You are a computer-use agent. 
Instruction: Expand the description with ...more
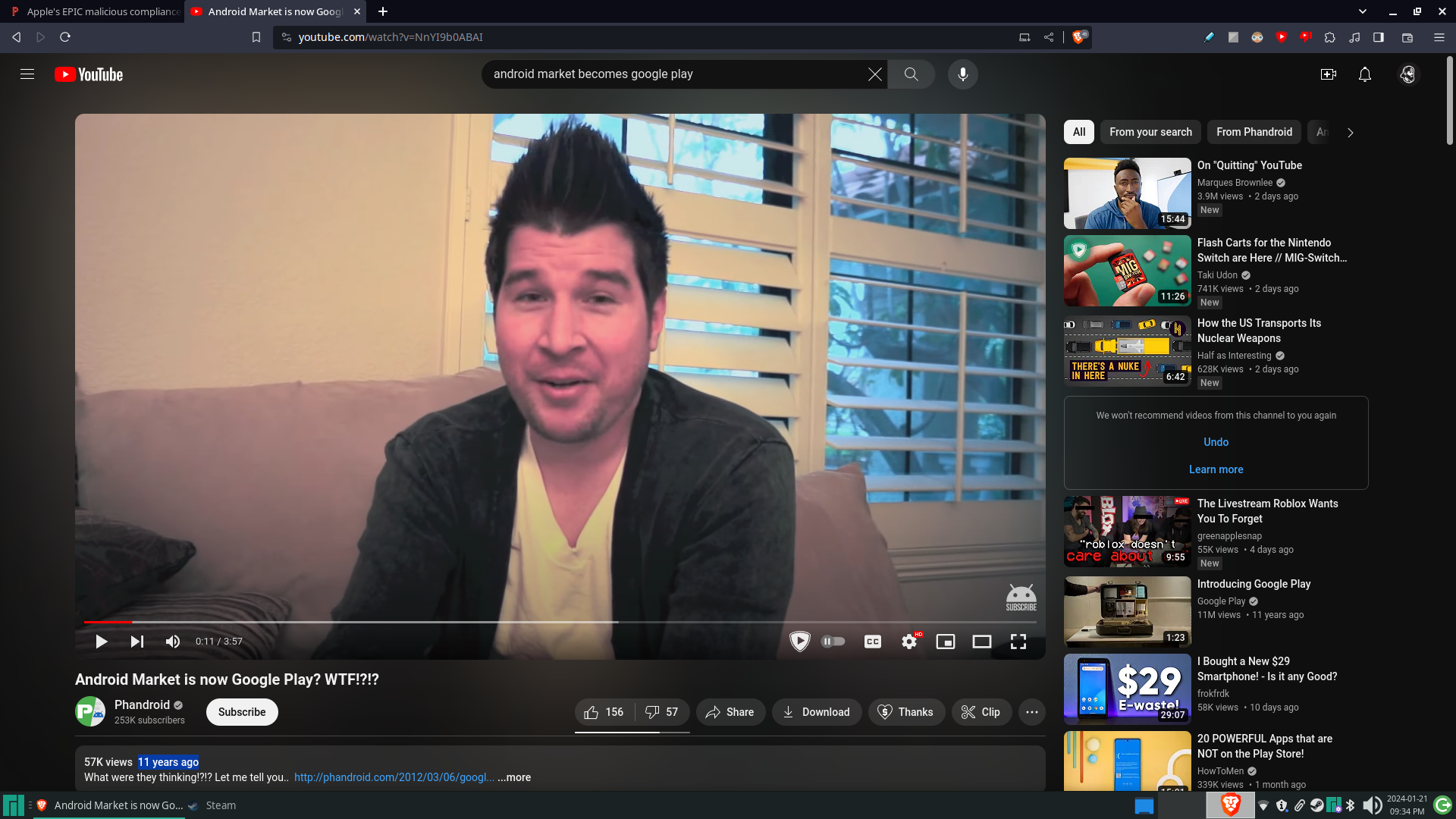point(514,777)
